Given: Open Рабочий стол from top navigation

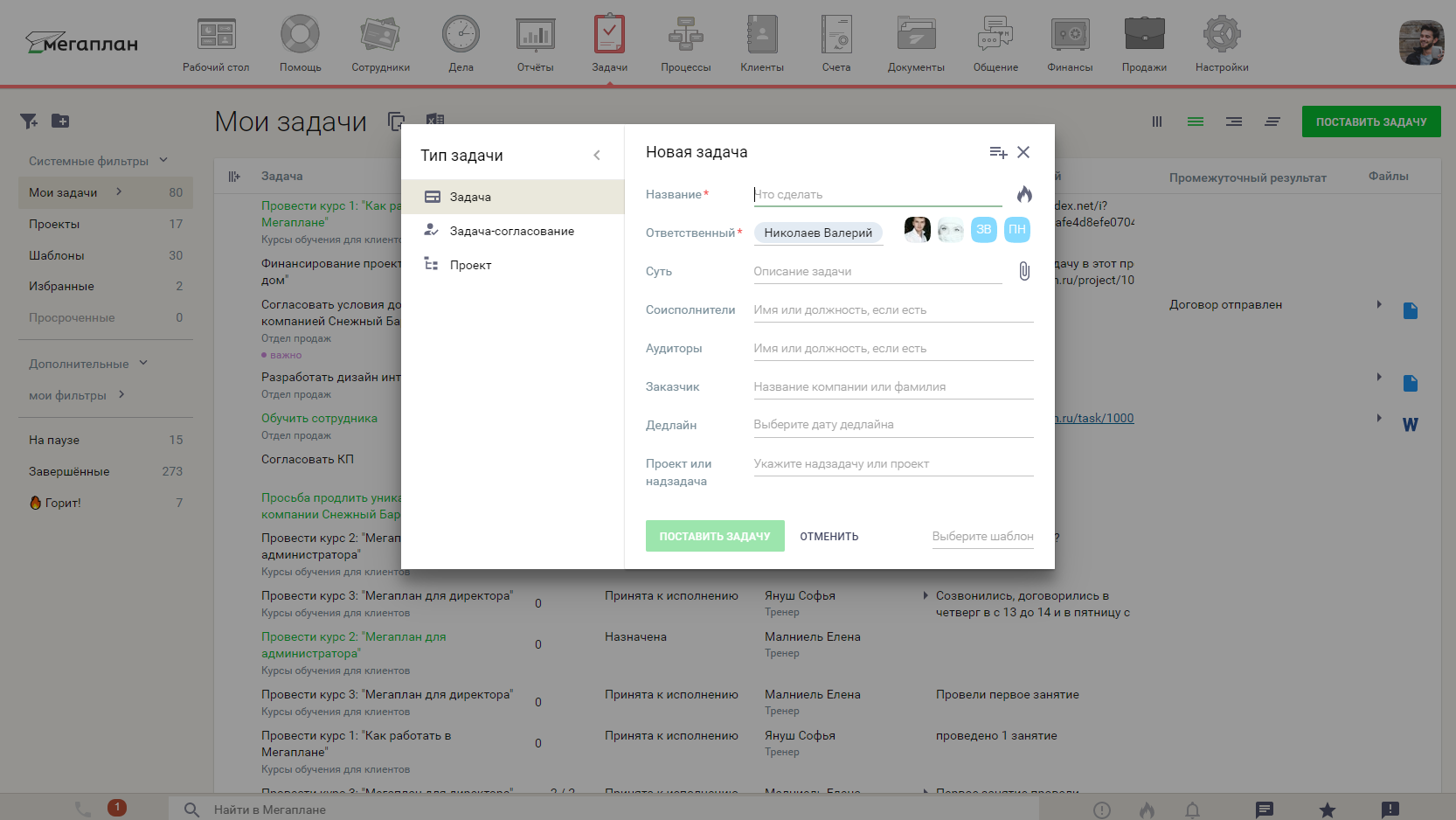Looking at the screenshot, I should click(x=216, y=44).
